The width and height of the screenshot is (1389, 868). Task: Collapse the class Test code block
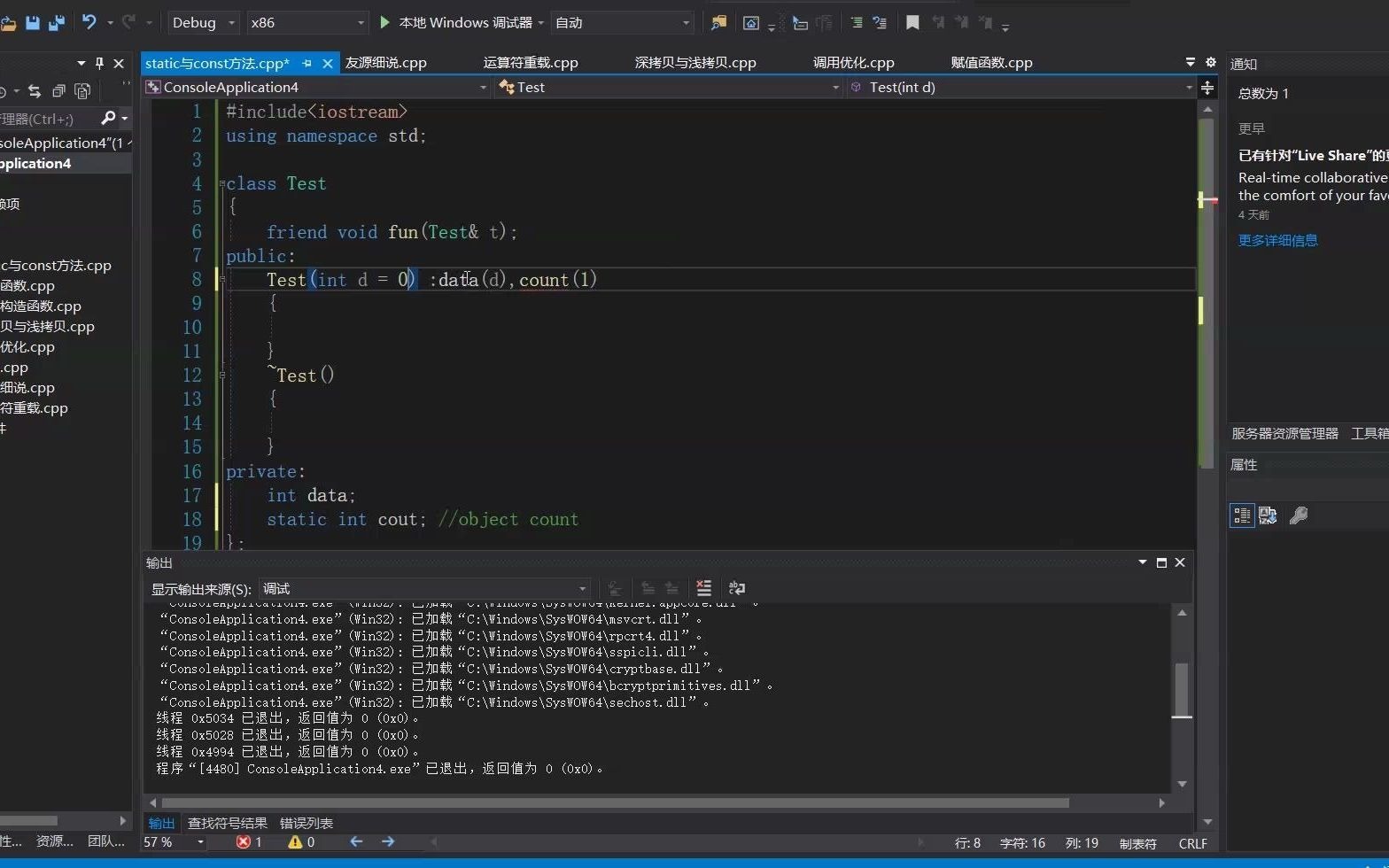pos(221,184)
